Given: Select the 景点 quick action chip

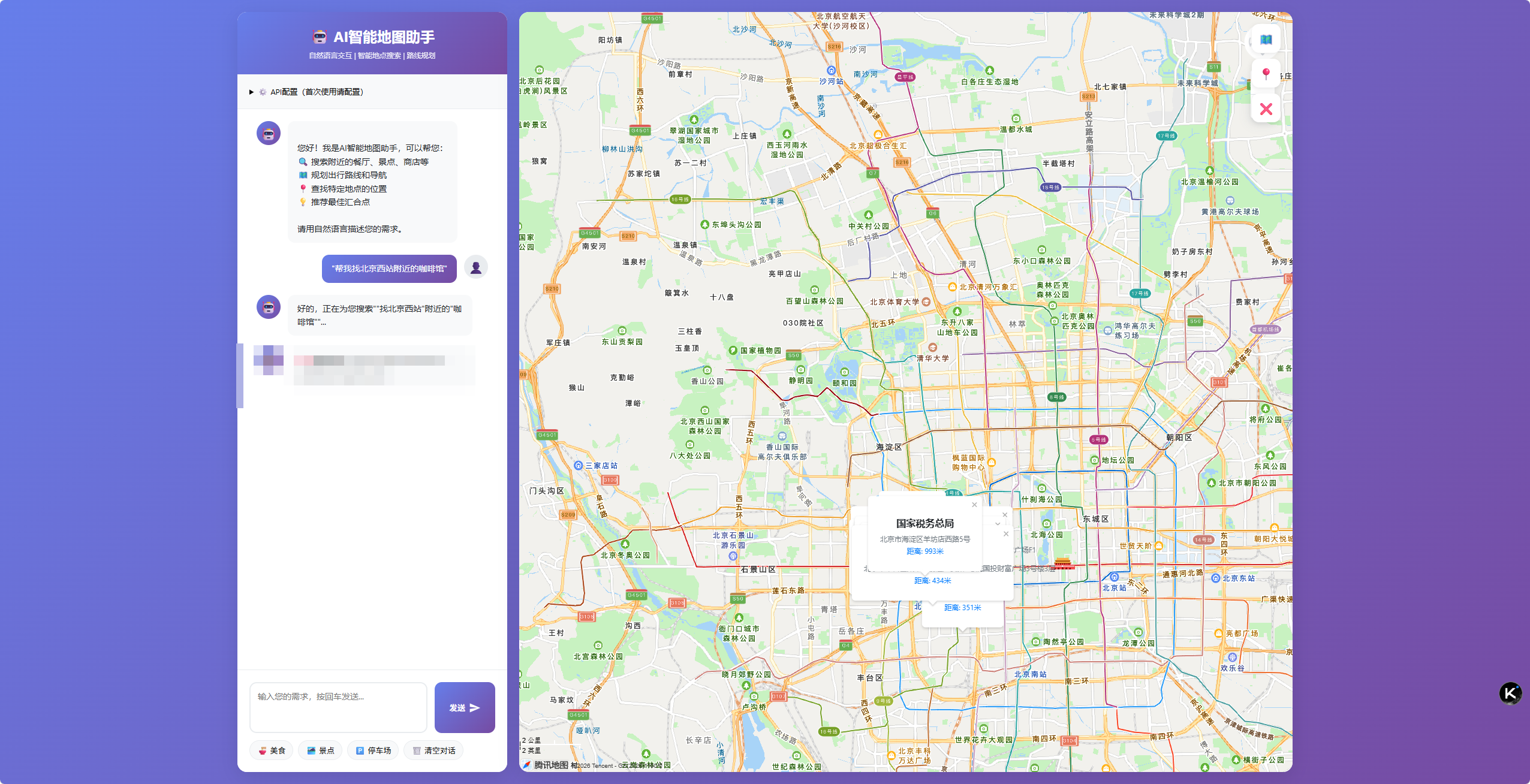Looking at the screenshot, I should tap(320, 750).
